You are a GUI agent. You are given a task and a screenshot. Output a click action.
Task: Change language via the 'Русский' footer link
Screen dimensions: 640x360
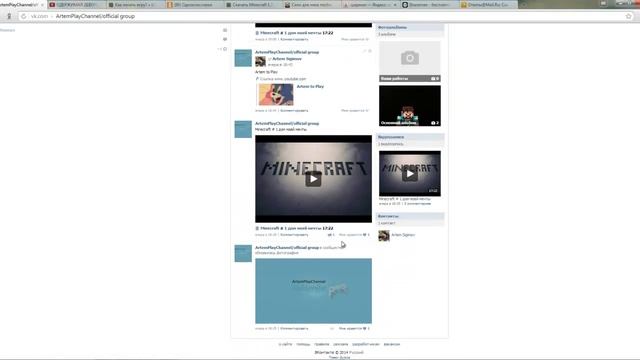tap(356, 352)
